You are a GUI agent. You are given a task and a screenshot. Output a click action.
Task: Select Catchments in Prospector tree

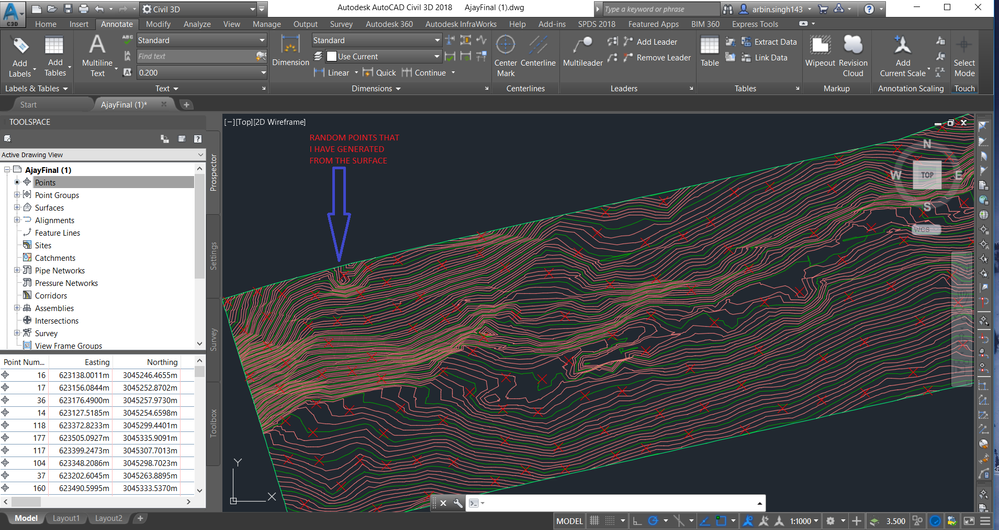click(x=55, y=258)
